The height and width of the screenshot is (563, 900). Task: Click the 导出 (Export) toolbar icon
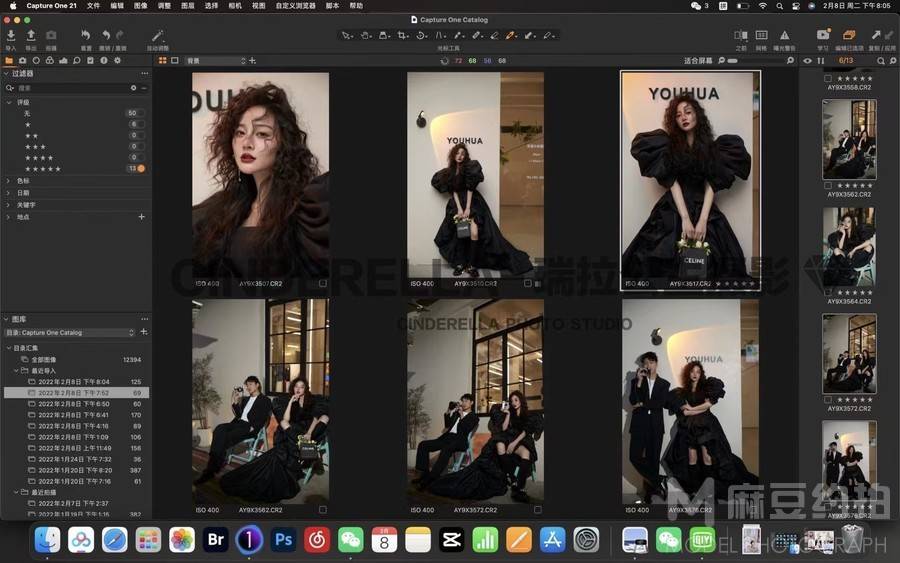click(31, 36)
